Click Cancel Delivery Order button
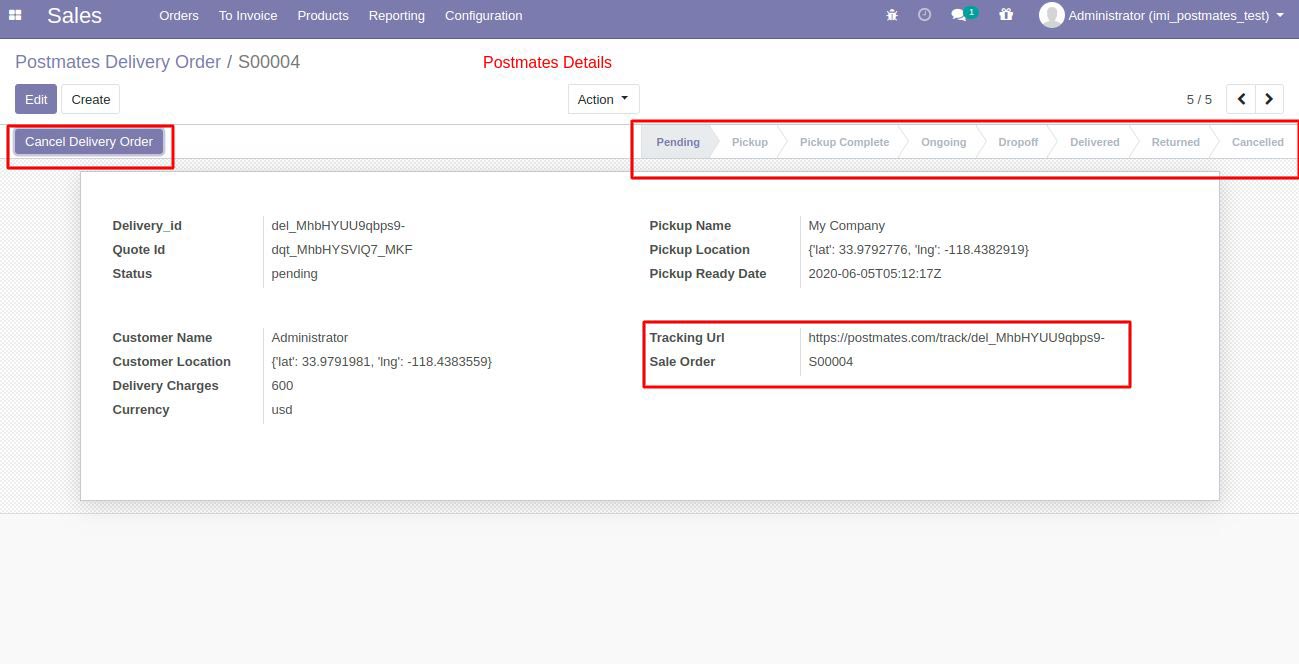1299x664 pixels. (x=89, y=142)
